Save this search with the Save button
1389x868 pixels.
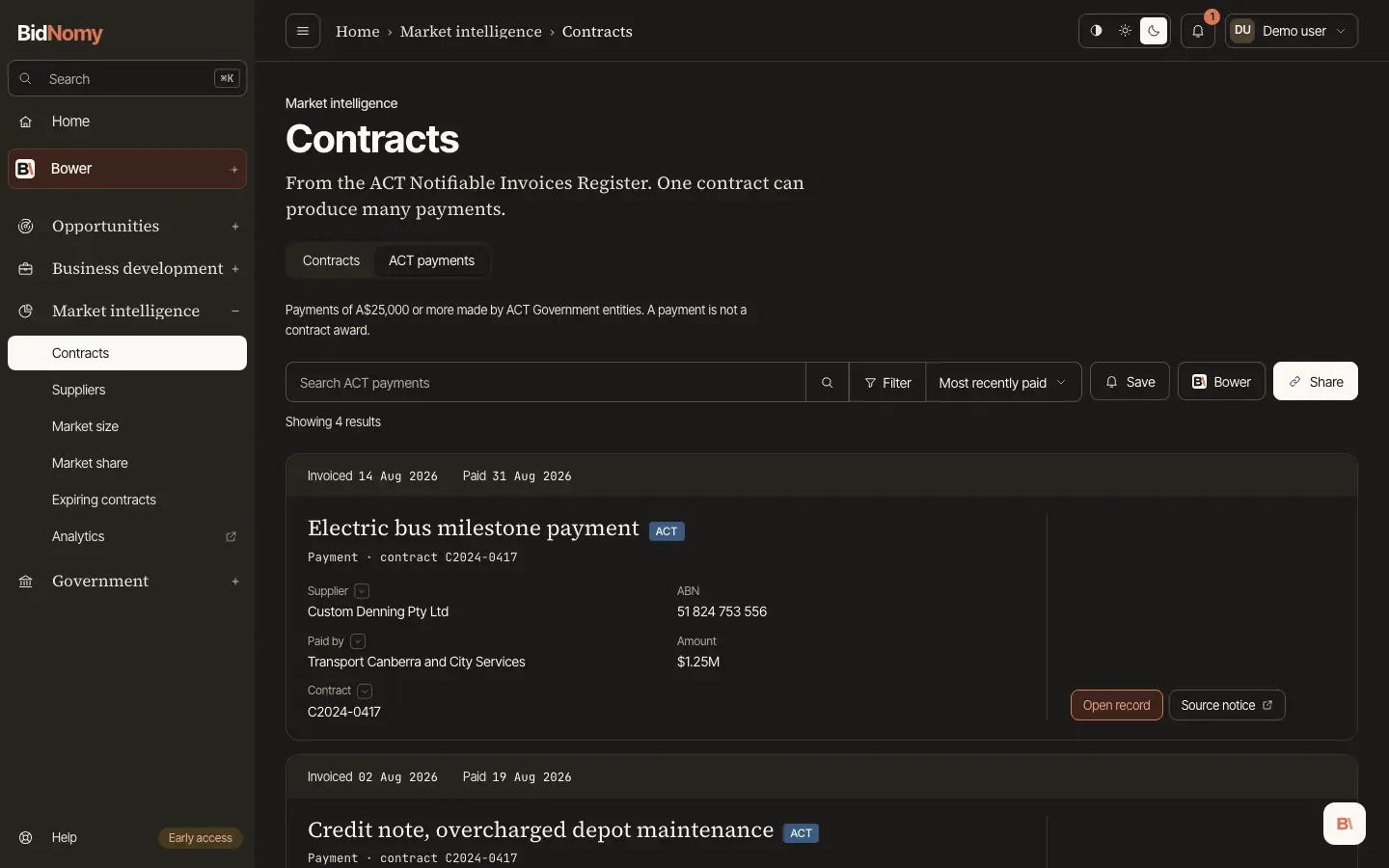[x=1130, y=381]
